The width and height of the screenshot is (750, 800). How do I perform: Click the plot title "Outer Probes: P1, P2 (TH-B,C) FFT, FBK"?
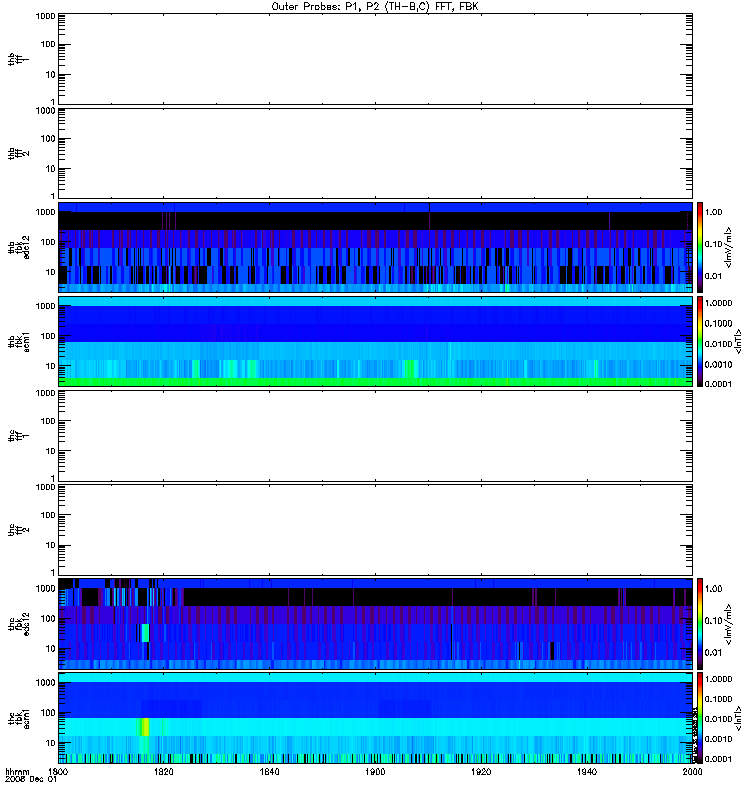(x=375, y=7)
